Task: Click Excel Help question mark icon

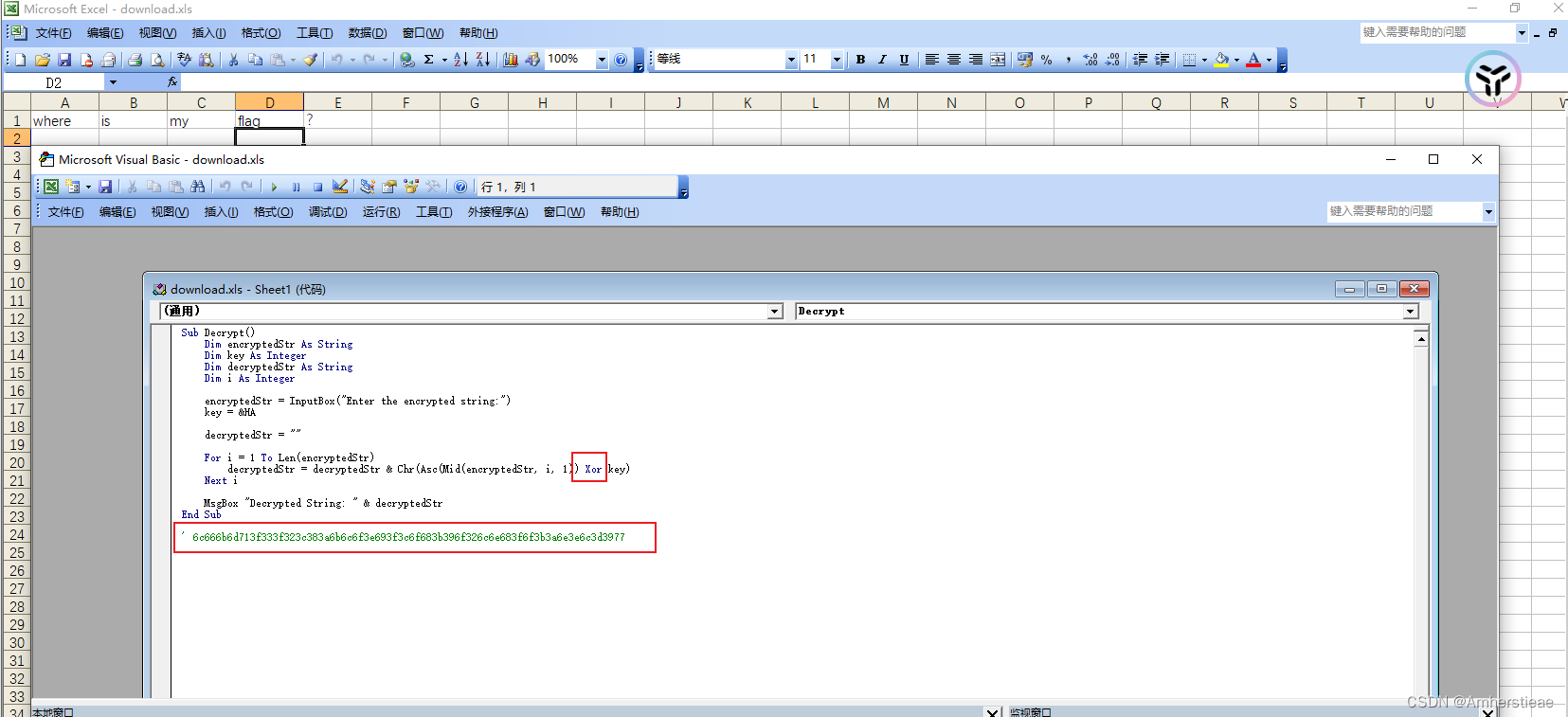Action: (x=621, y=60)
